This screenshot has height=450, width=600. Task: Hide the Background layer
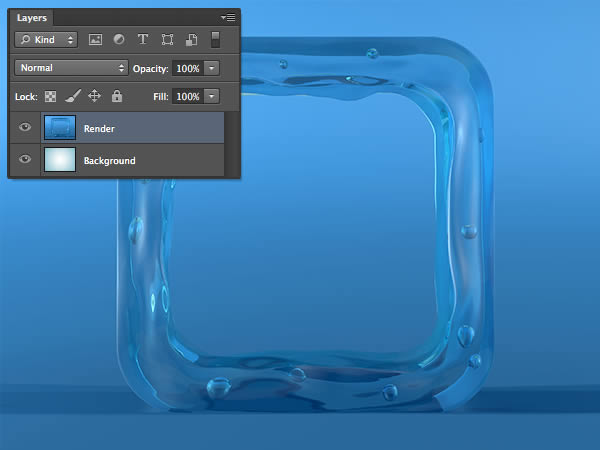point(25,158)
